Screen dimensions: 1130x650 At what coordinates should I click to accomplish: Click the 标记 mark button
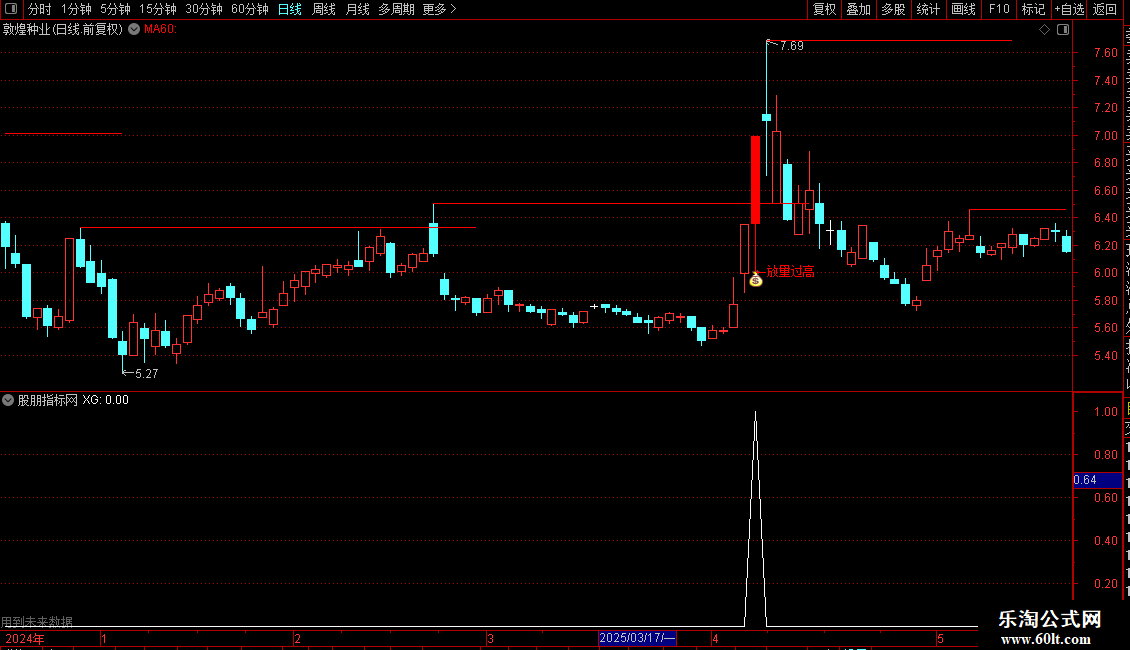(1033, 9)
